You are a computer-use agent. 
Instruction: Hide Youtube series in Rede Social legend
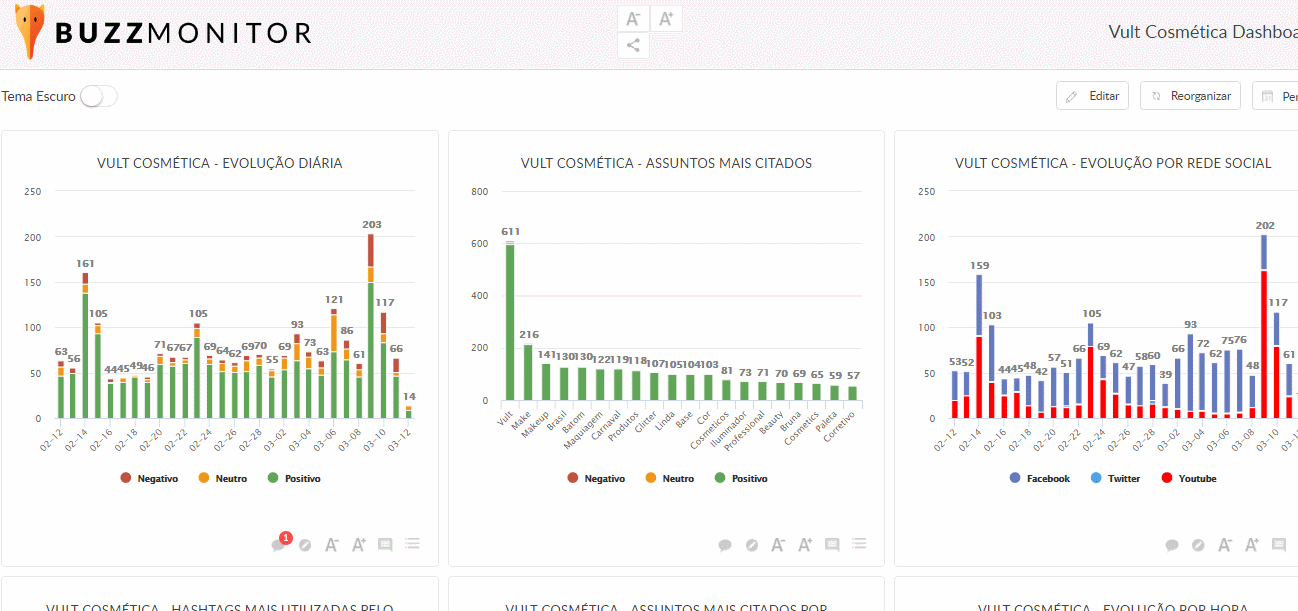1188,479
